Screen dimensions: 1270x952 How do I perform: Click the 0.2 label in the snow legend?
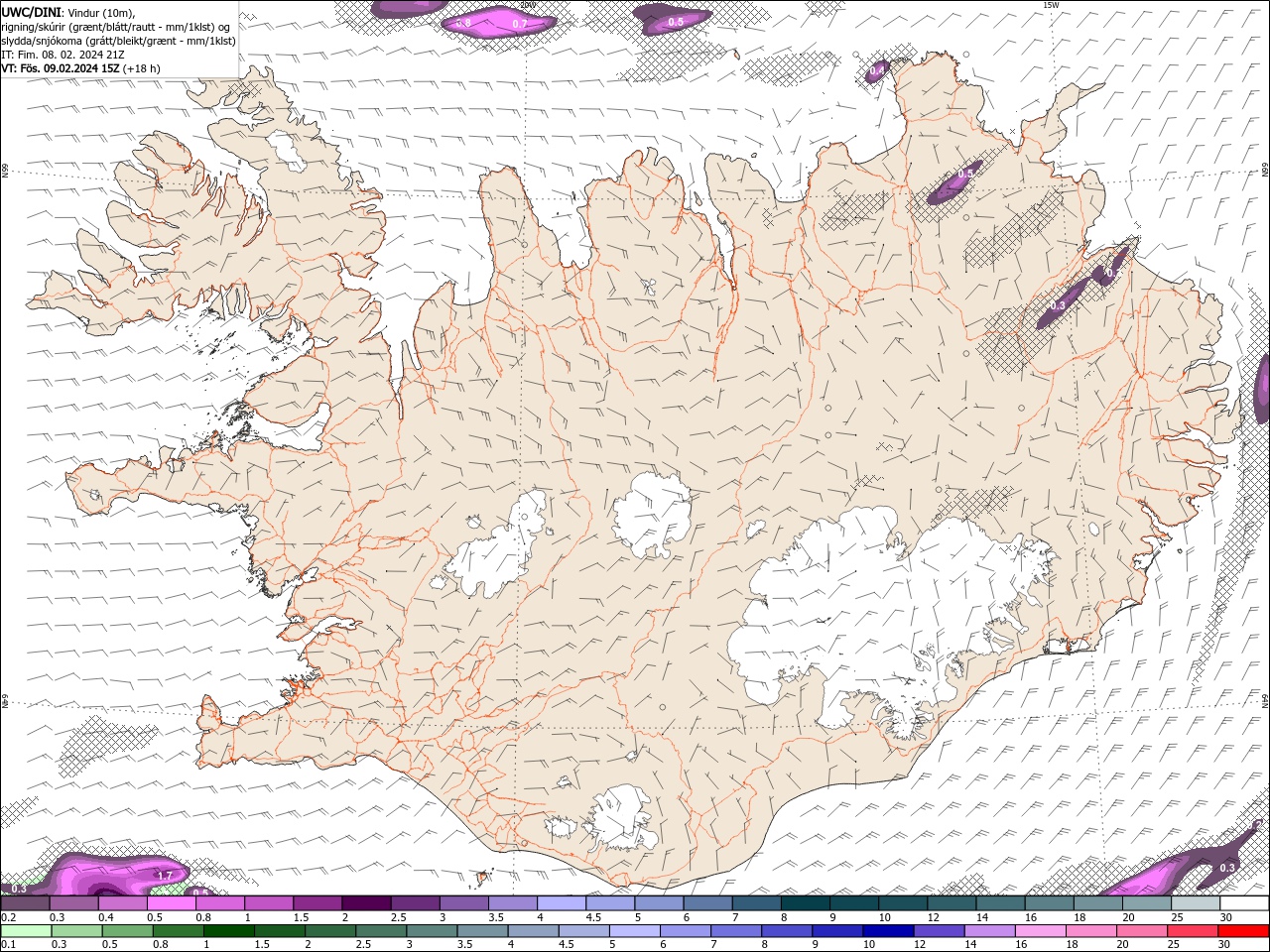[9, 917]
